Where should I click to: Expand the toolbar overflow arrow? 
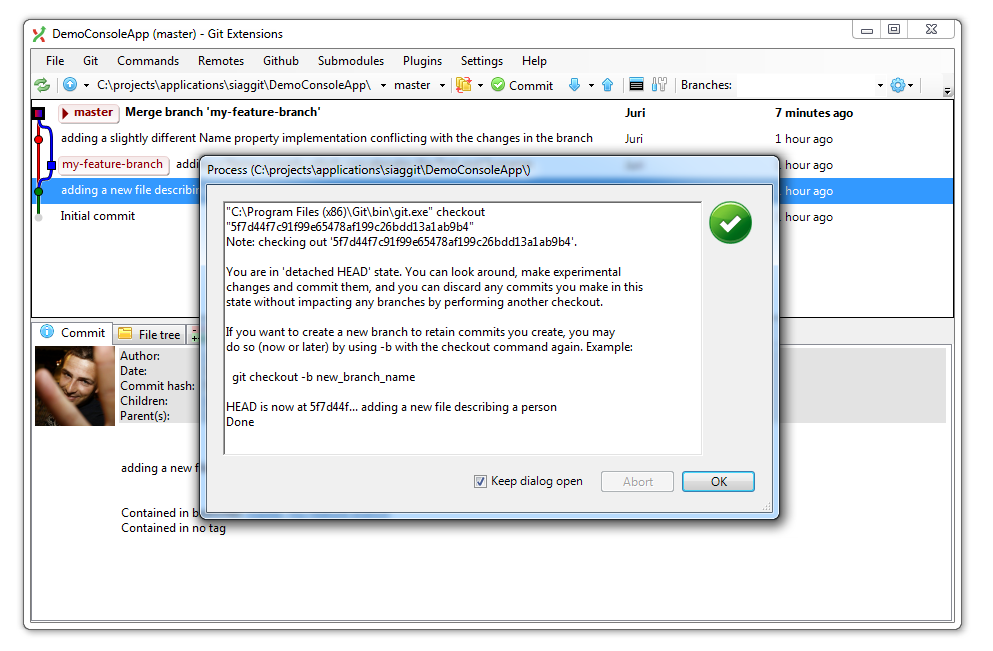947,91
